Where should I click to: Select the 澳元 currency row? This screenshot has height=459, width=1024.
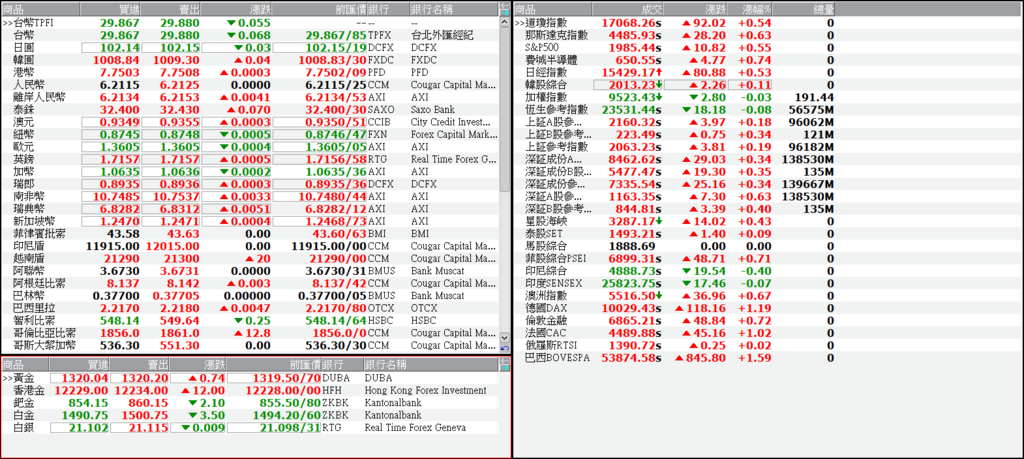pyautogui.click(x=250, y=122)
